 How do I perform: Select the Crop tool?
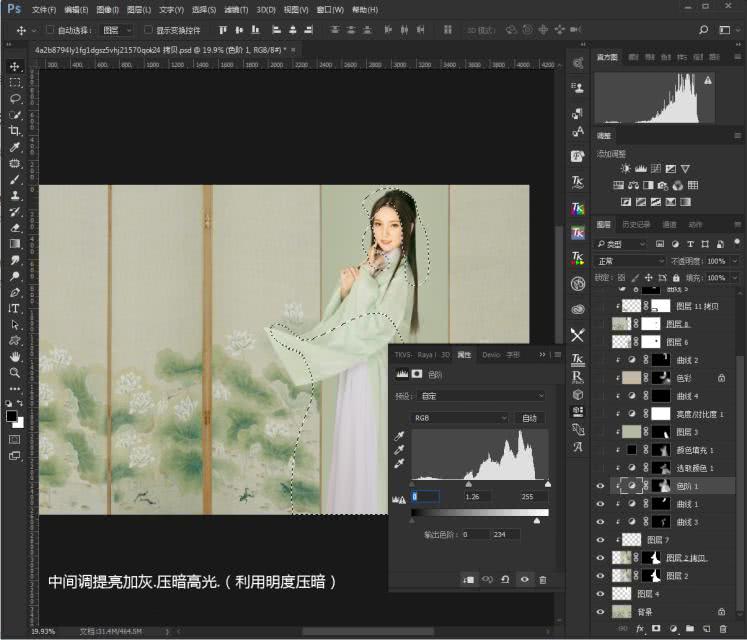15,131
